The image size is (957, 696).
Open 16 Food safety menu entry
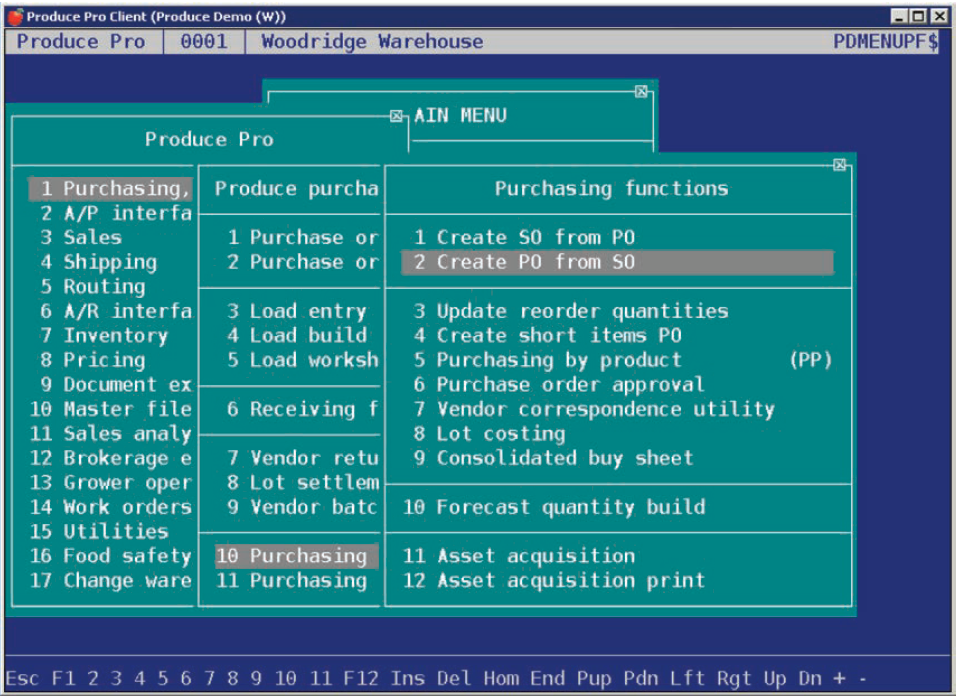click(x=111, y=556)
